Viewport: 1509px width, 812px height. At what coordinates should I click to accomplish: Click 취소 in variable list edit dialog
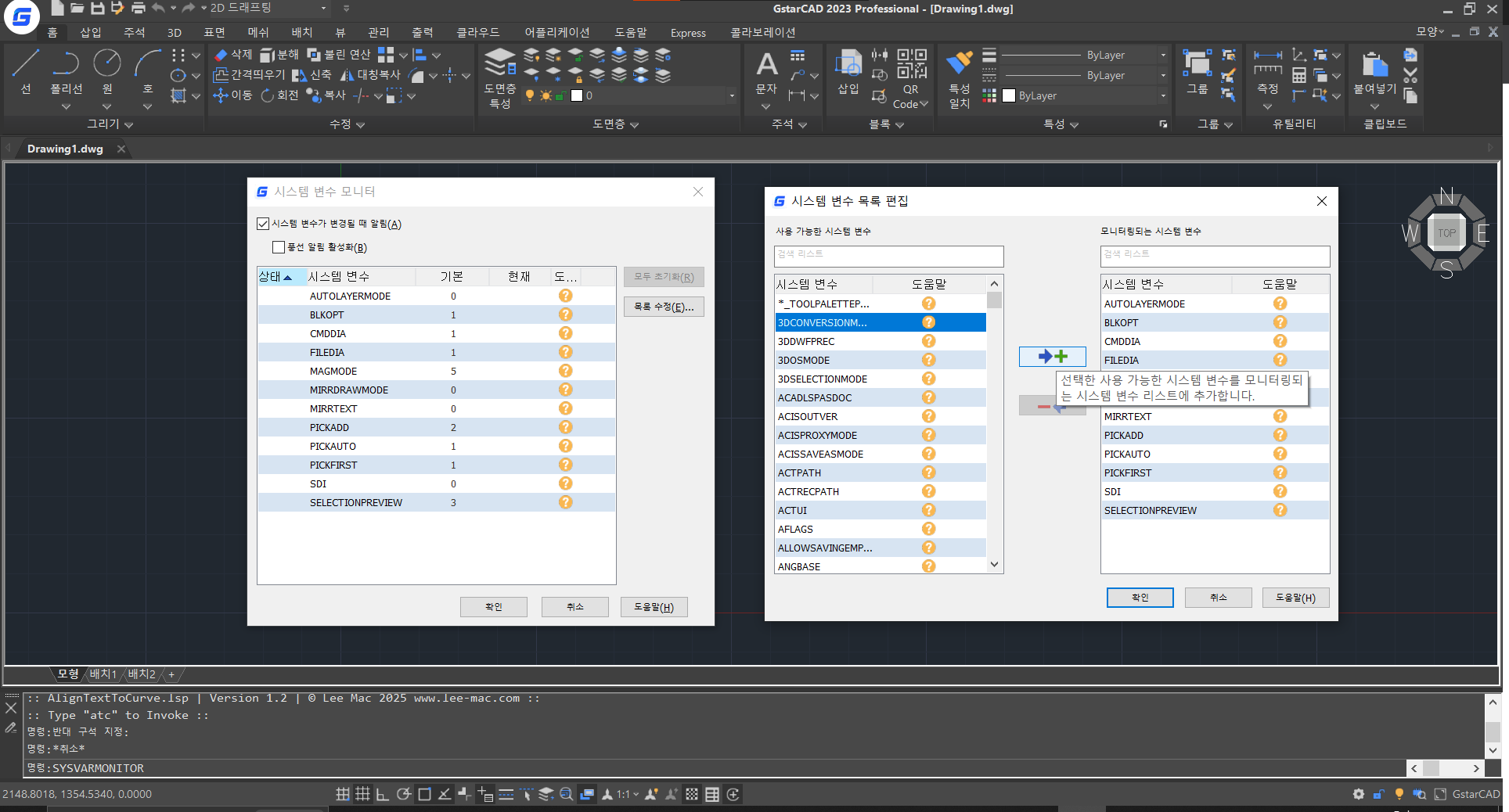coord(1218,598)
